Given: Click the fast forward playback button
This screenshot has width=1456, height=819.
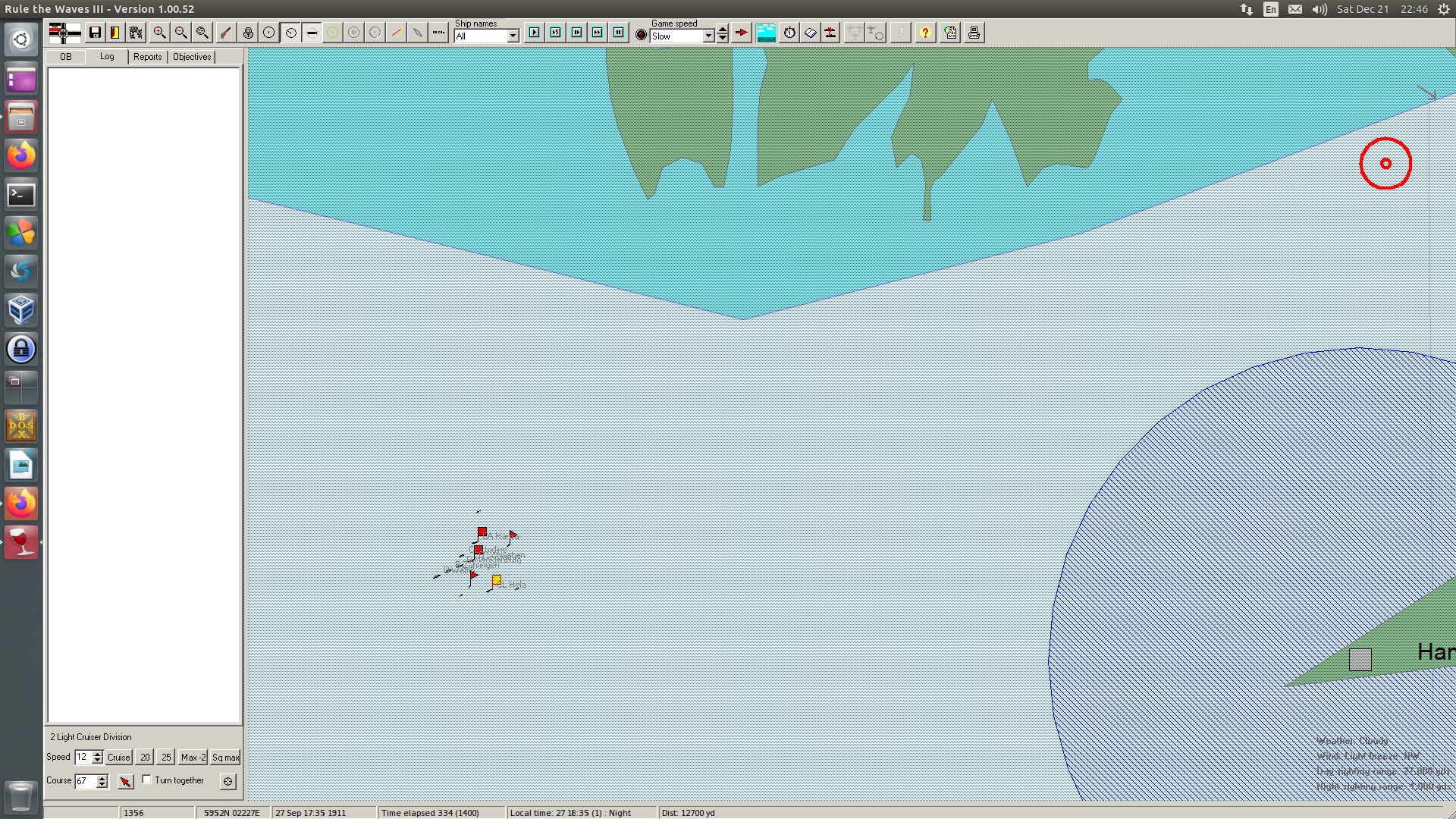Looking at the screenshot, I should point(598,33).
